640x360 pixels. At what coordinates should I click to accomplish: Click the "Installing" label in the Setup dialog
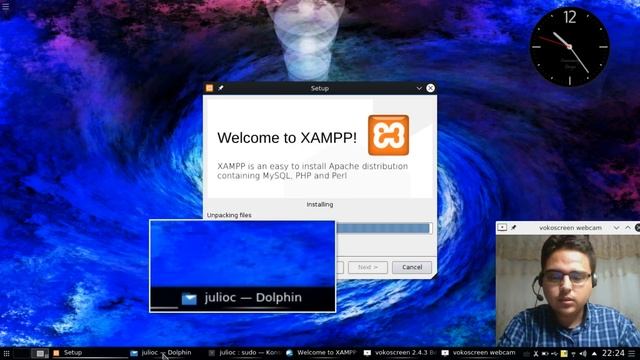pos(320,204)
